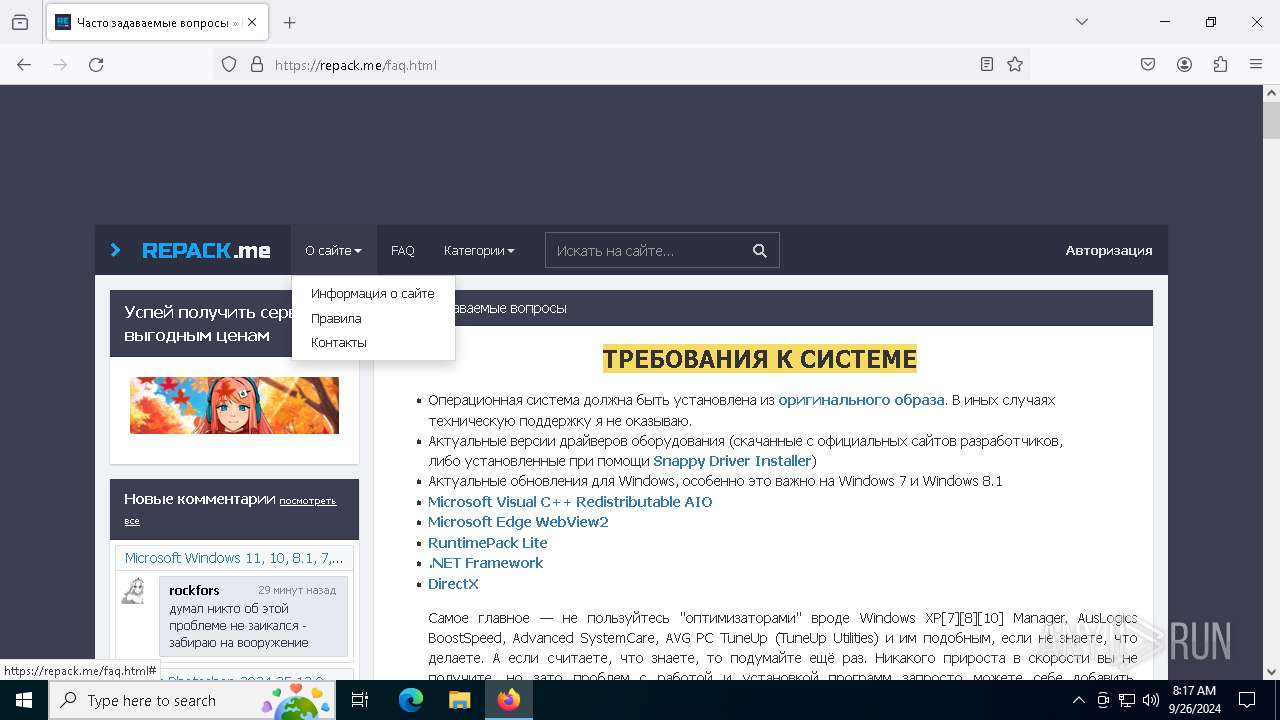
Task: Open taskbar clock 8:17 AM
Action: pos(1194,700)
